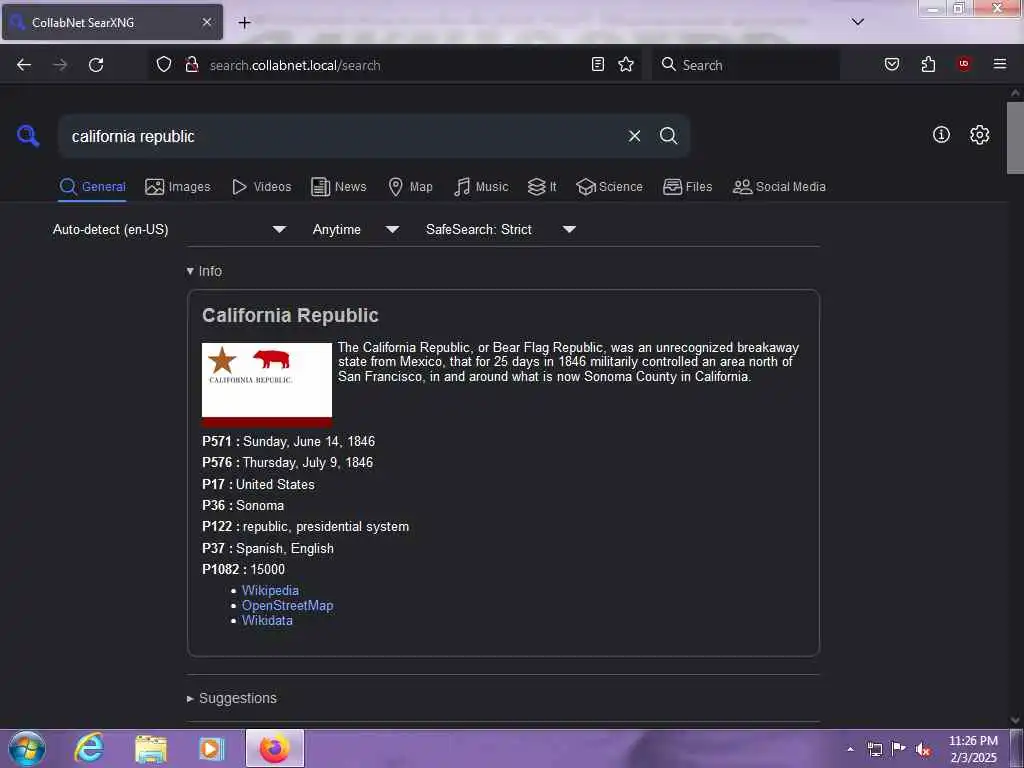The height and width of the screenshot is (768, 1024).
Task: Click the scrollbar down arrow
Action: (x=1015, y=720)
